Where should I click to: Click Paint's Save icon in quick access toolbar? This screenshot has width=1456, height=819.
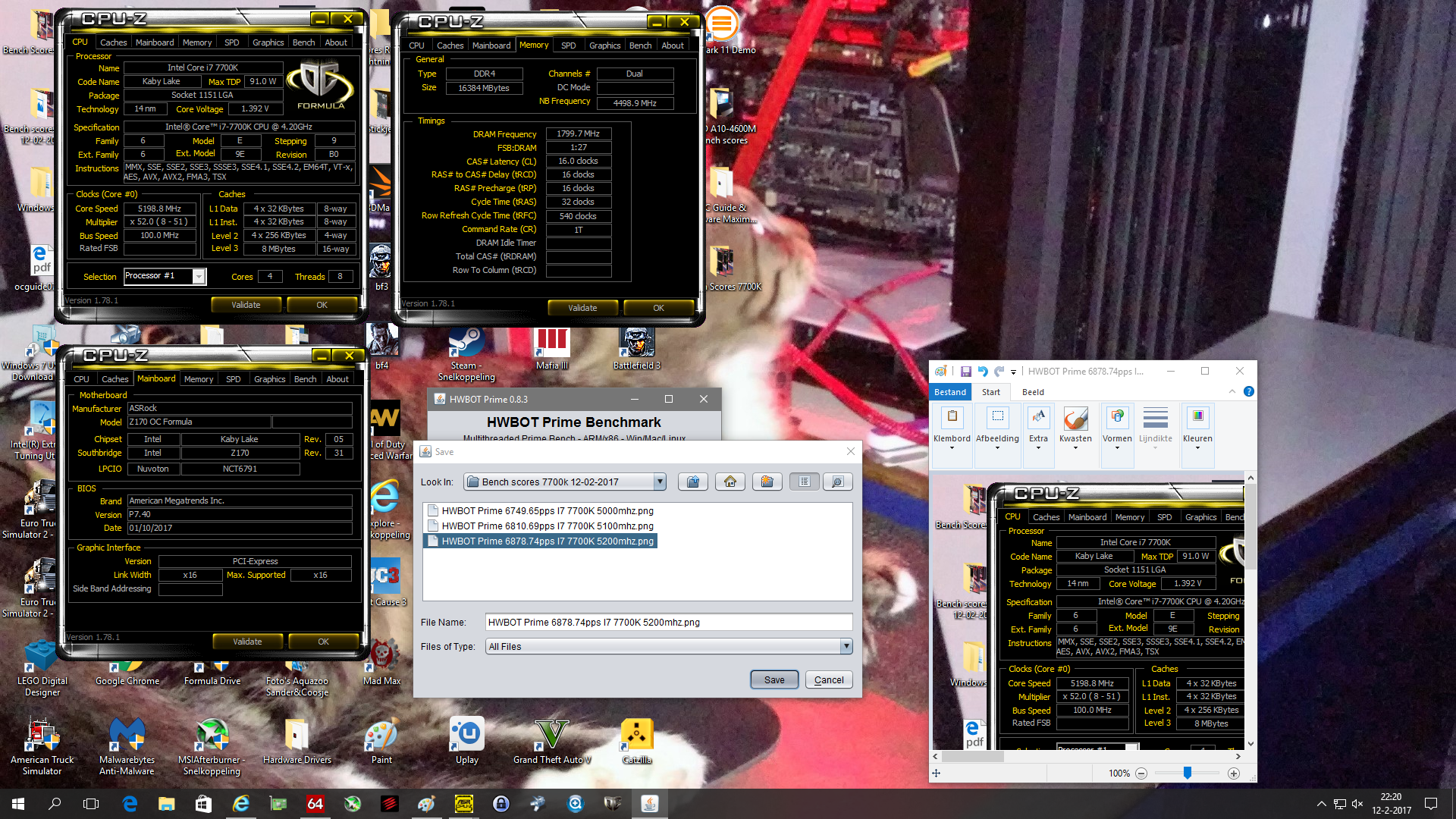click(965, 372)
